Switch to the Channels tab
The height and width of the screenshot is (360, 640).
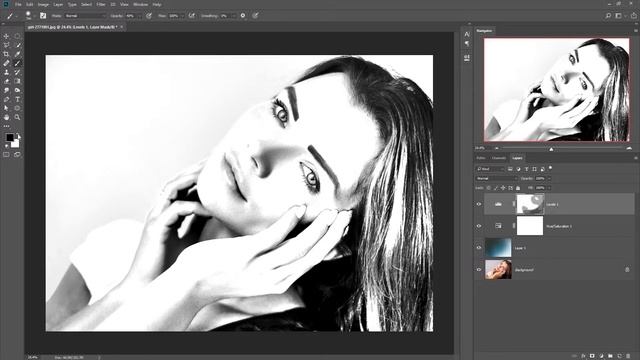[x=498, y=158]
